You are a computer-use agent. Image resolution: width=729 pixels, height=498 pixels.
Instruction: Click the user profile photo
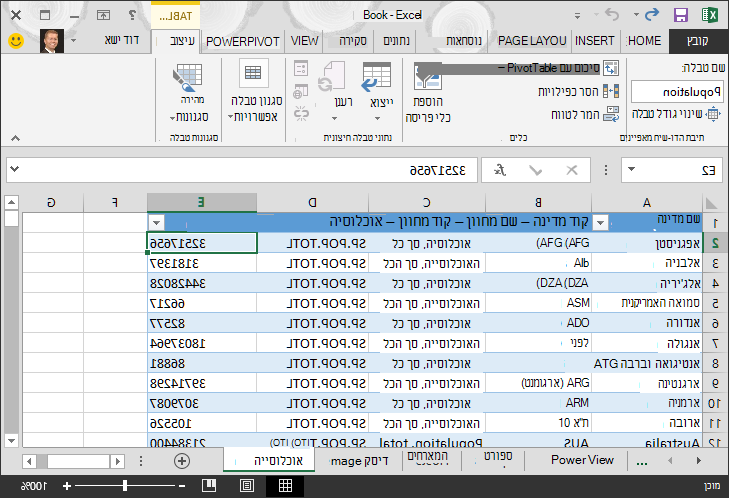pos(52,41)
